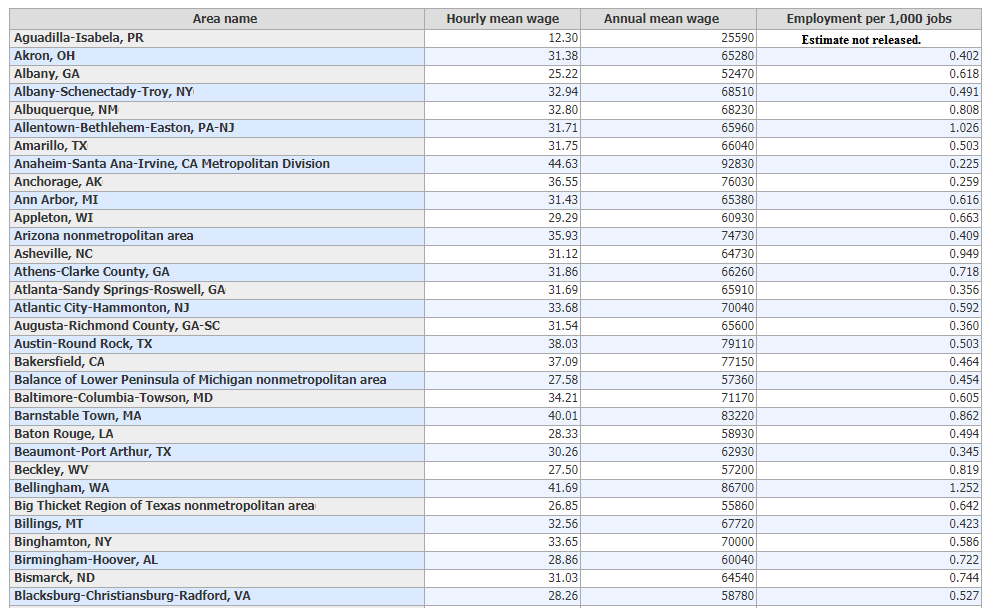The image size is (986, 608).
Task: Select the 'Aguadilla-Isabela, PR' area name
Action: (x=79, y=38)
